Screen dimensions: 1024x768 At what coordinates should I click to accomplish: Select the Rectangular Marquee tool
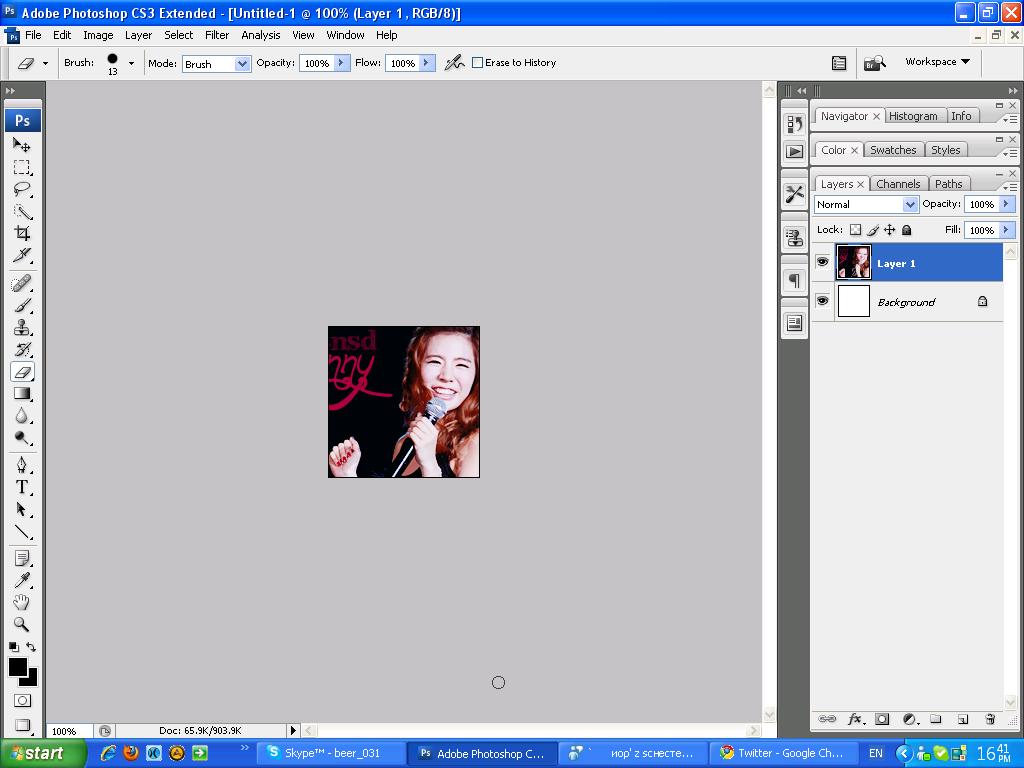coord(22,167)
